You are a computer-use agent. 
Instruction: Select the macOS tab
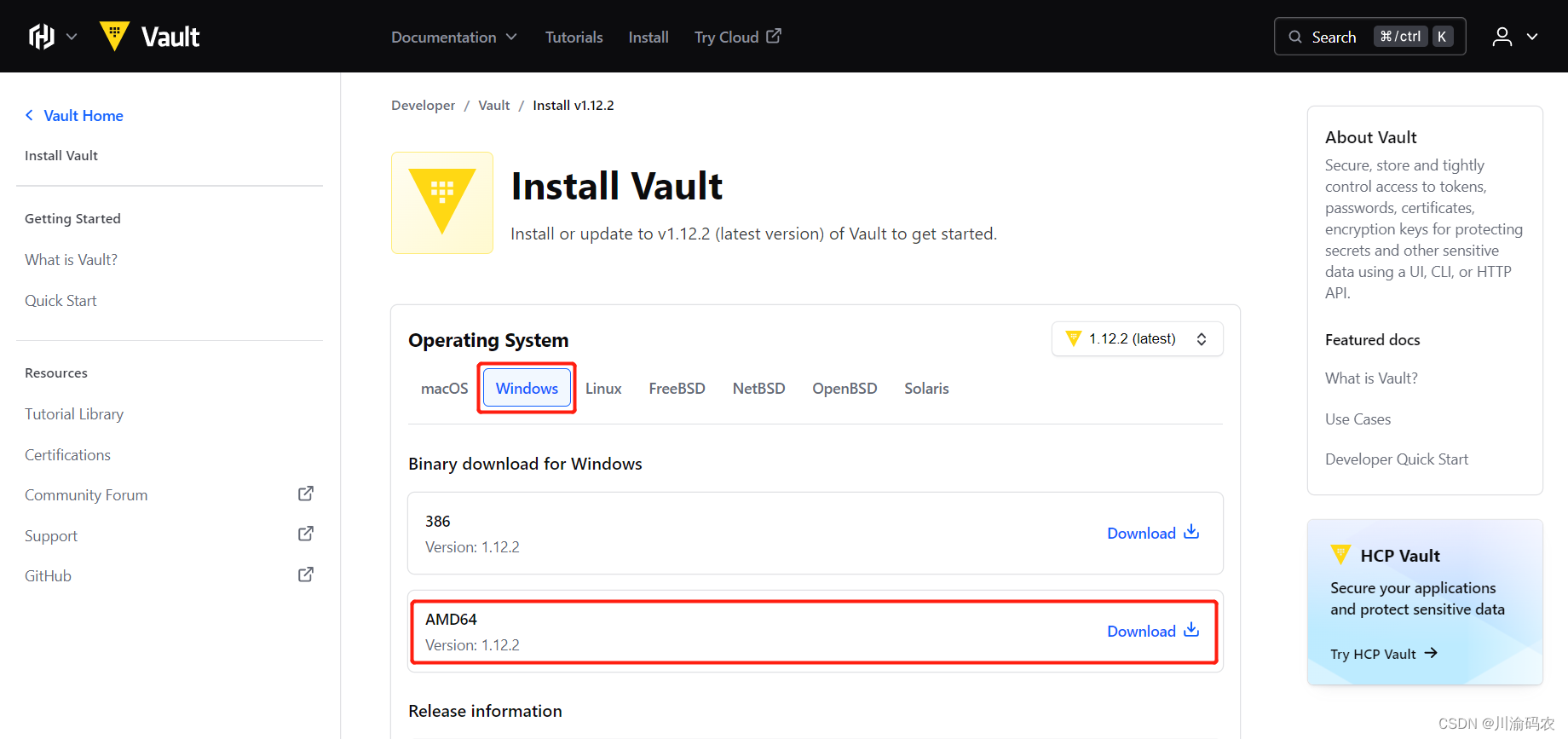[444, 388]
